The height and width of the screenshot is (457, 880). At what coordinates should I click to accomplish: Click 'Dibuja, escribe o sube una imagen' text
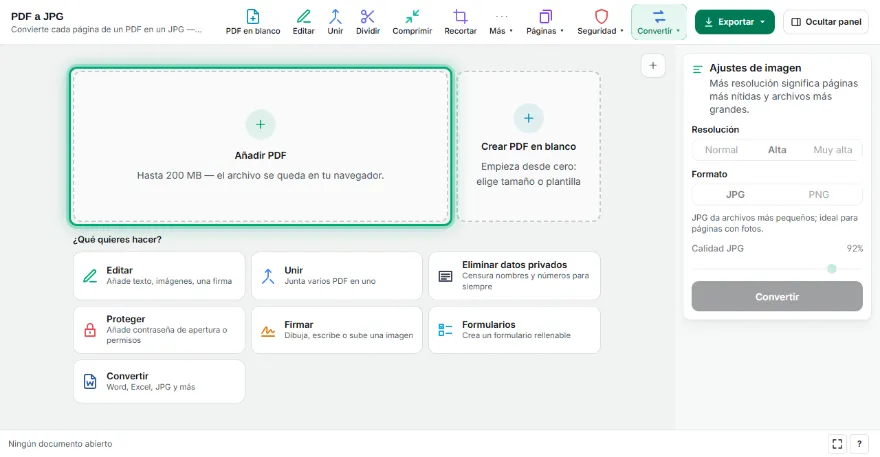tap(349, 335)
